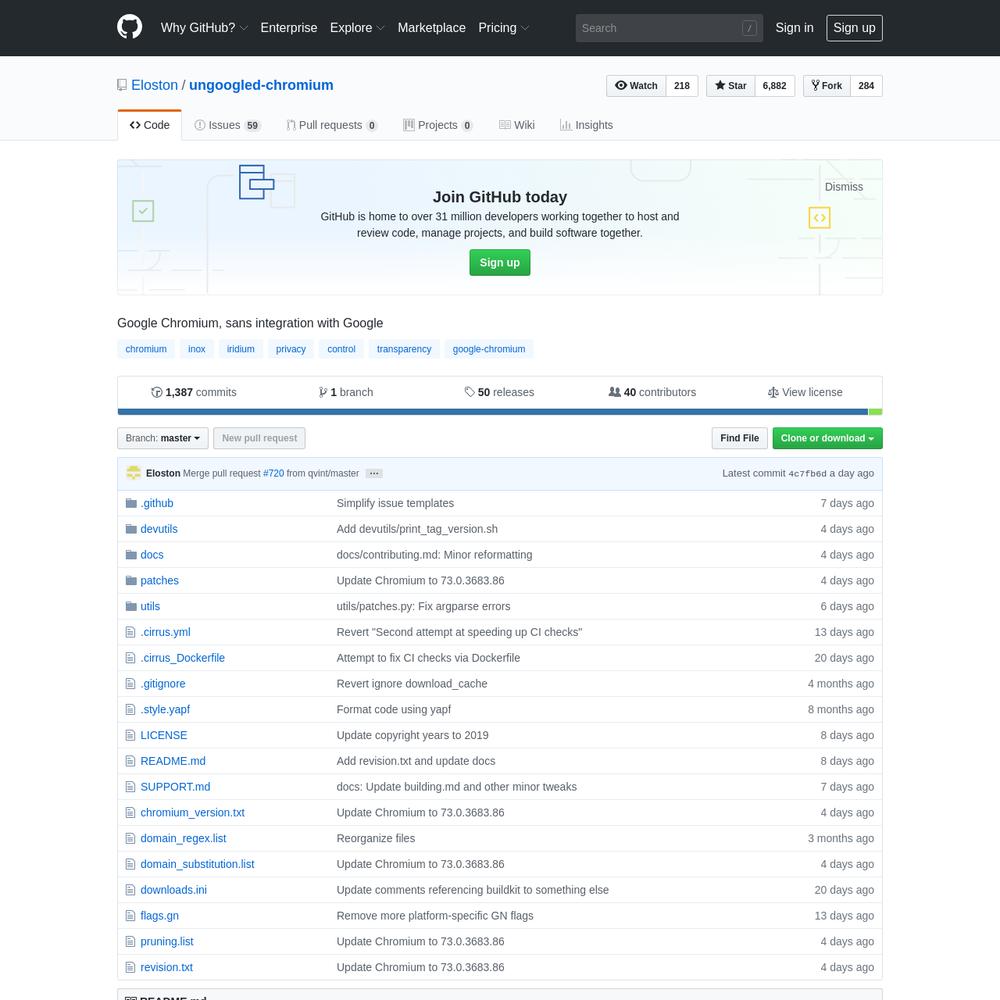The image size is (1000, 1000).
Task: Expand the commit message ellipsis
Action: (374, 473)
